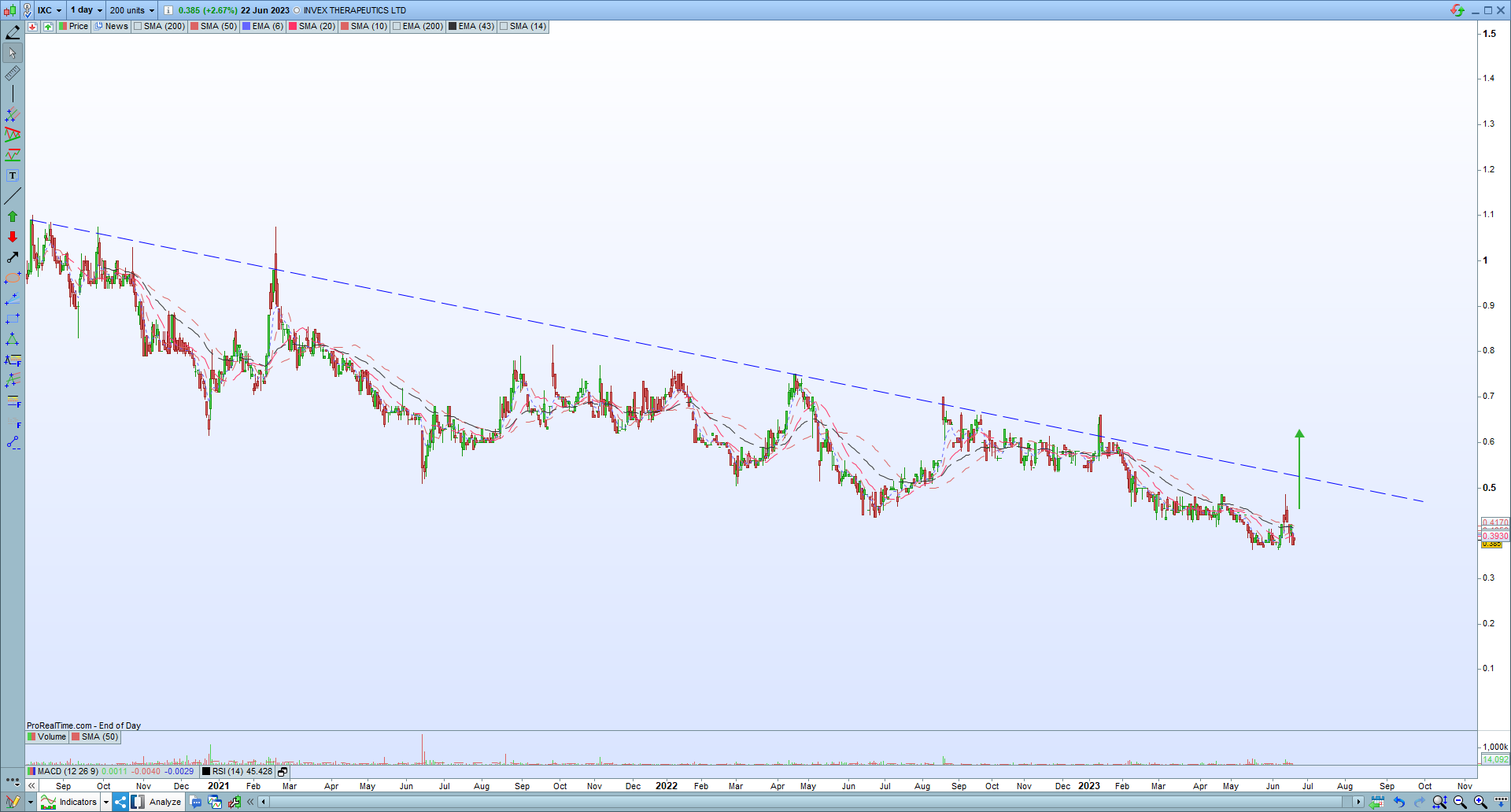Click the red remove-indicator arrow icon
This screenshot has width=1511, height=812.
tap(32, 27)
